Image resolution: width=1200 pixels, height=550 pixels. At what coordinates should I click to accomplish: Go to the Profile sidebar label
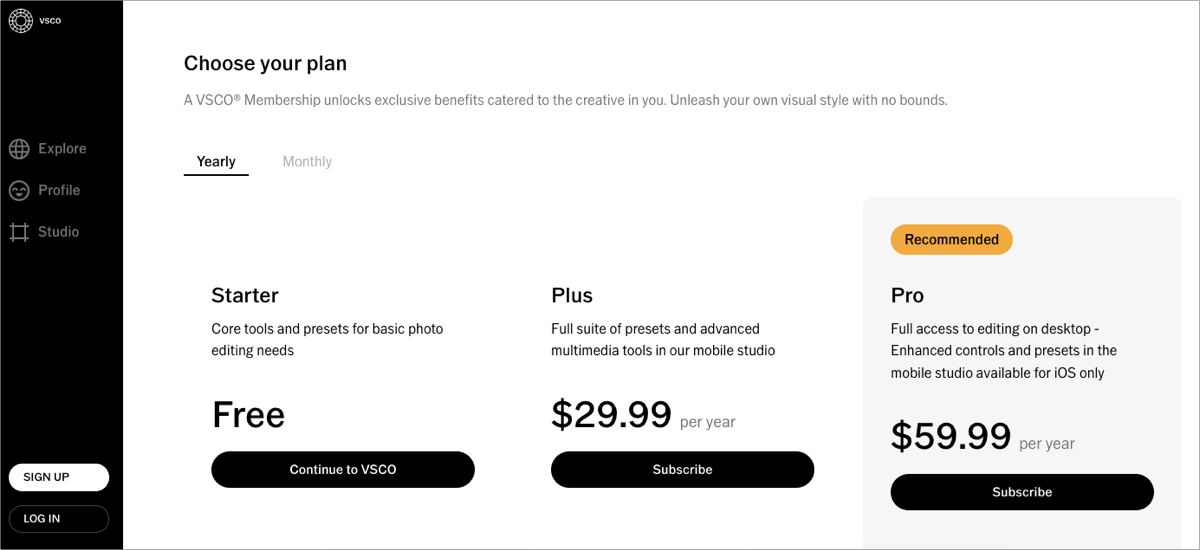59,190
